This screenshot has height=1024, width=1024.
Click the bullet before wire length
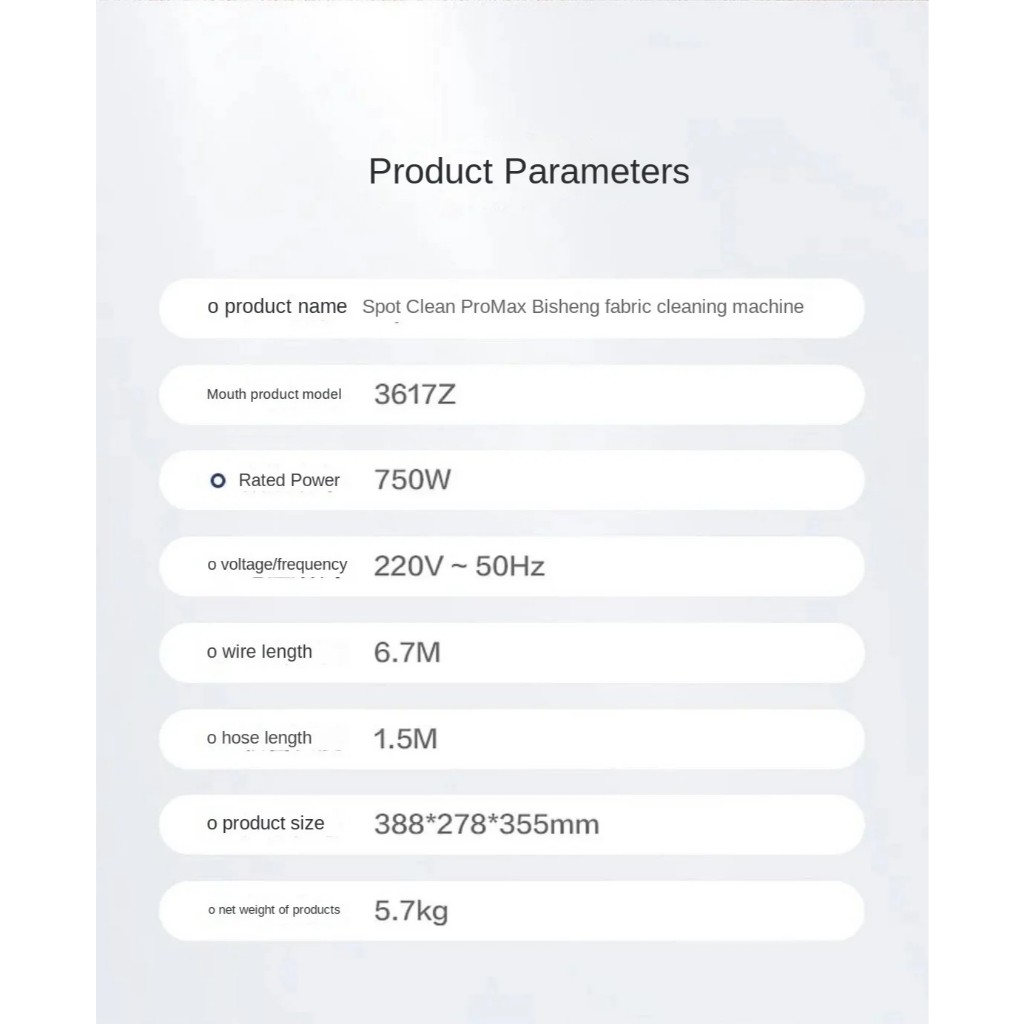coord(212,652)
